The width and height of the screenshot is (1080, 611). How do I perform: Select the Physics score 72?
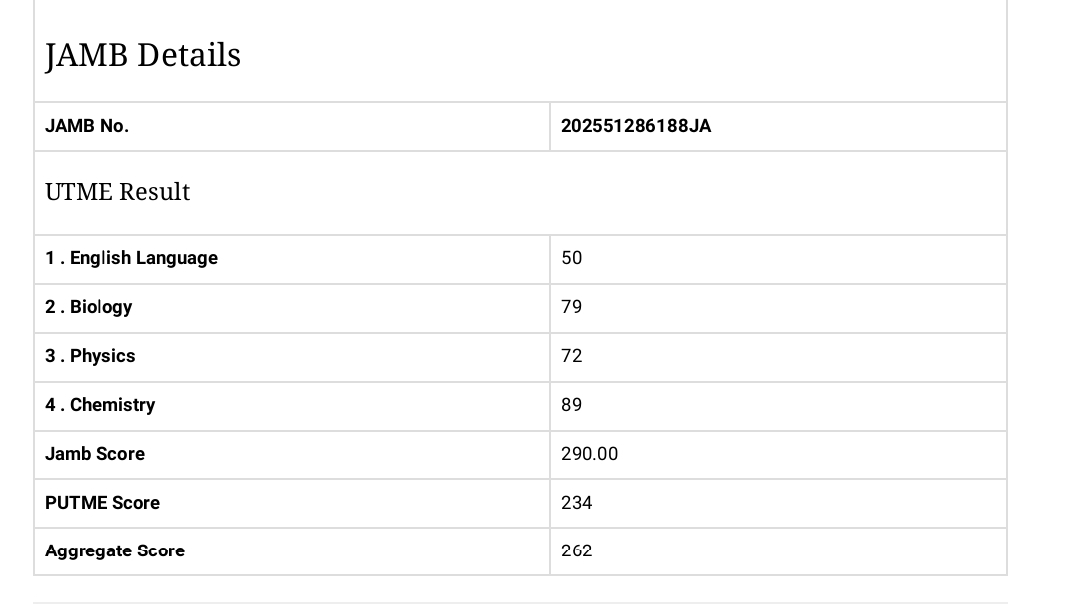[x=572, y=356]
